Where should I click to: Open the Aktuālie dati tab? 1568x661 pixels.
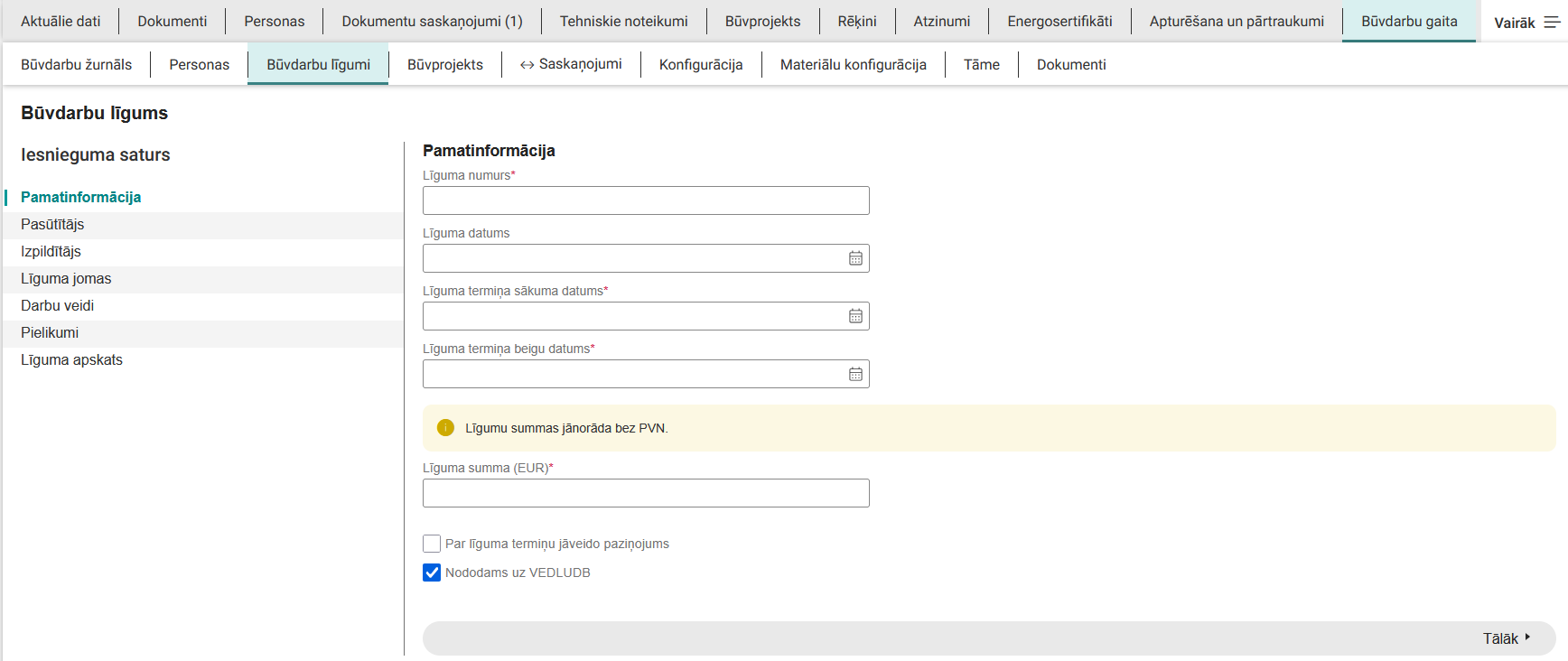61,21
